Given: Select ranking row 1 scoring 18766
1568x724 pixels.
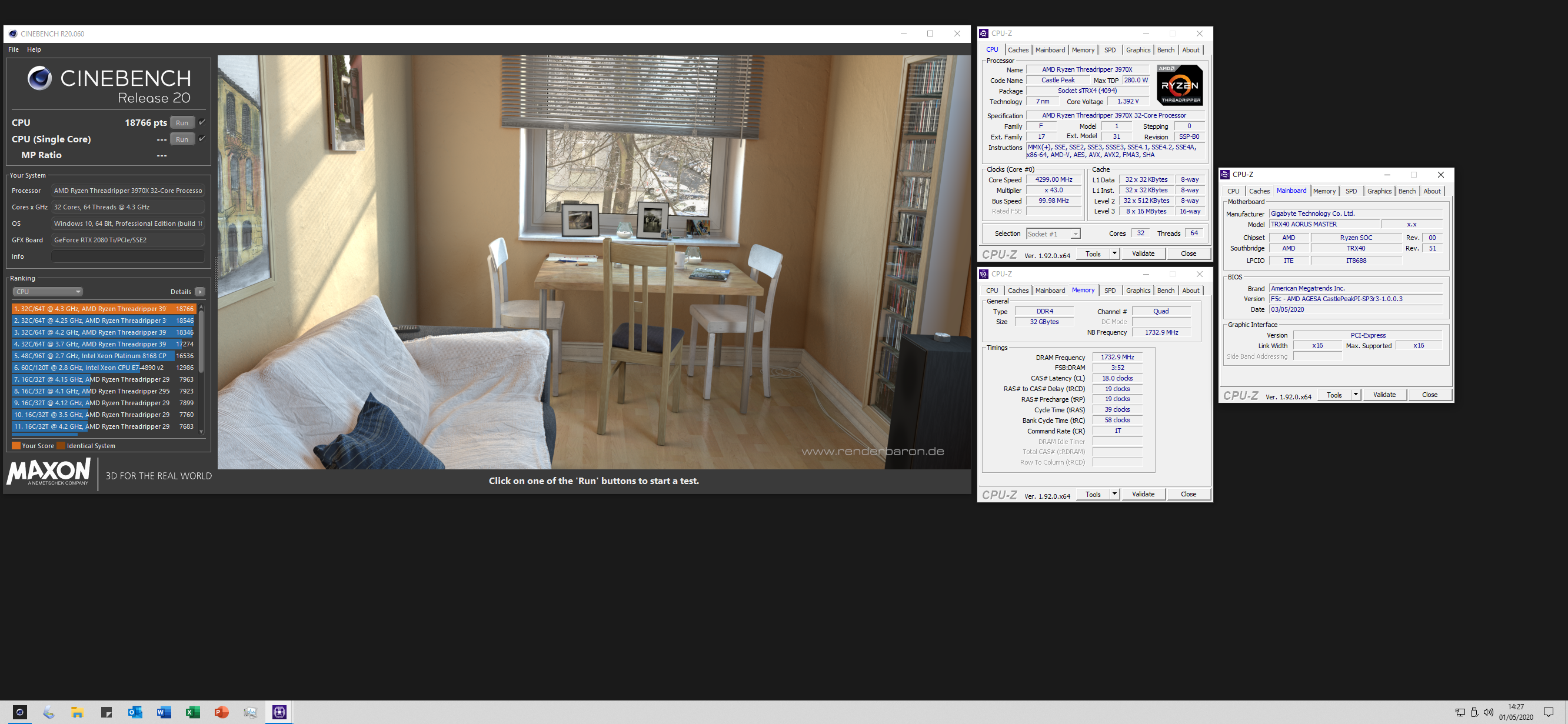Looking at the screenshot, I should (104, 309).
